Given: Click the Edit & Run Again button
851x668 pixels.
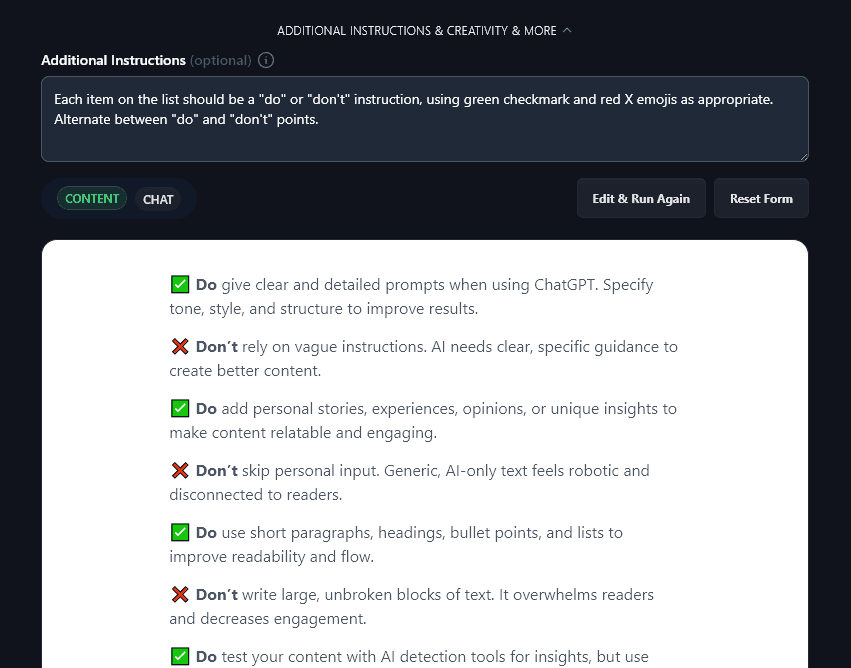Looking at the screenshot, I should [x=641, y=198].
